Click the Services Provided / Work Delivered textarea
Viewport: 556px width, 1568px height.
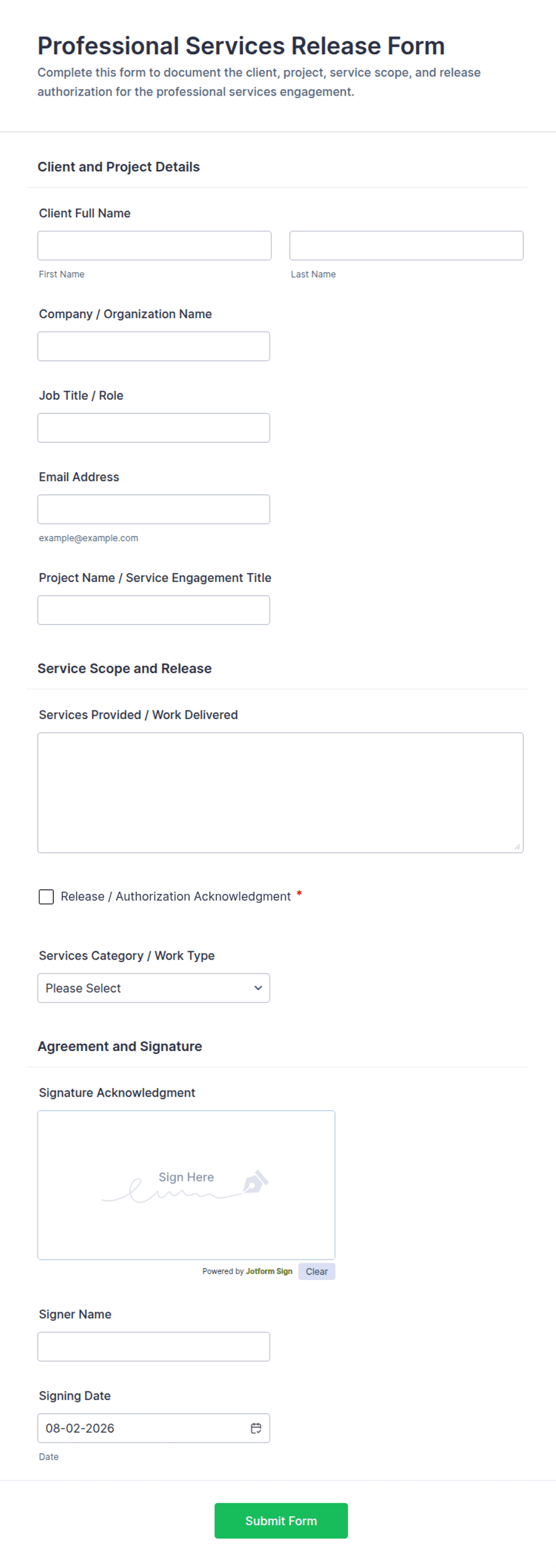tap(280, 792)
